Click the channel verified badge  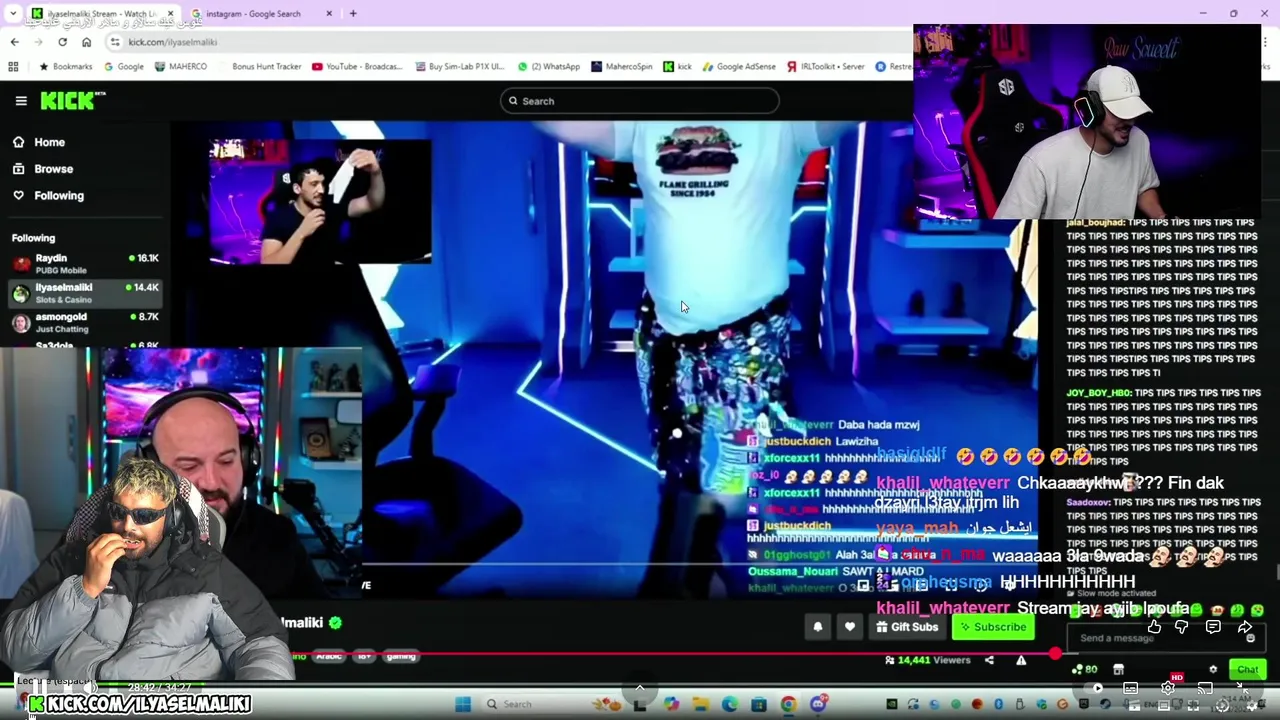tap(335, 623)
